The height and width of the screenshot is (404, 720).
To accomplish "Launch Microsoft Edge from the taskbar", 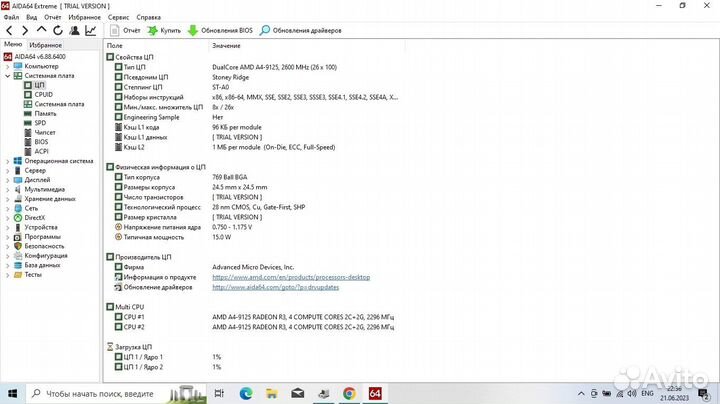I will click(246, 393).
